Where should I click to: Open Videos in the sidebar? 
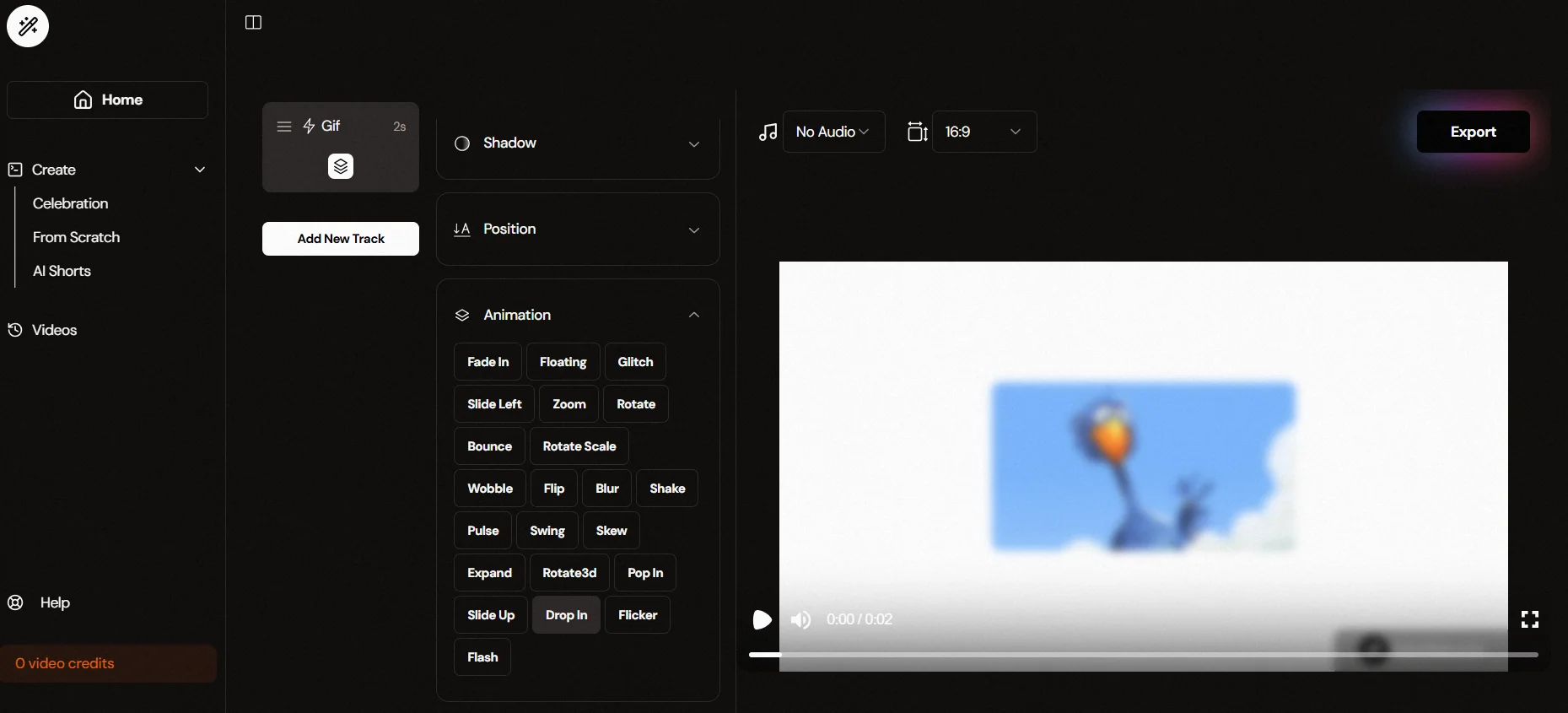click(x=54, y=330)
